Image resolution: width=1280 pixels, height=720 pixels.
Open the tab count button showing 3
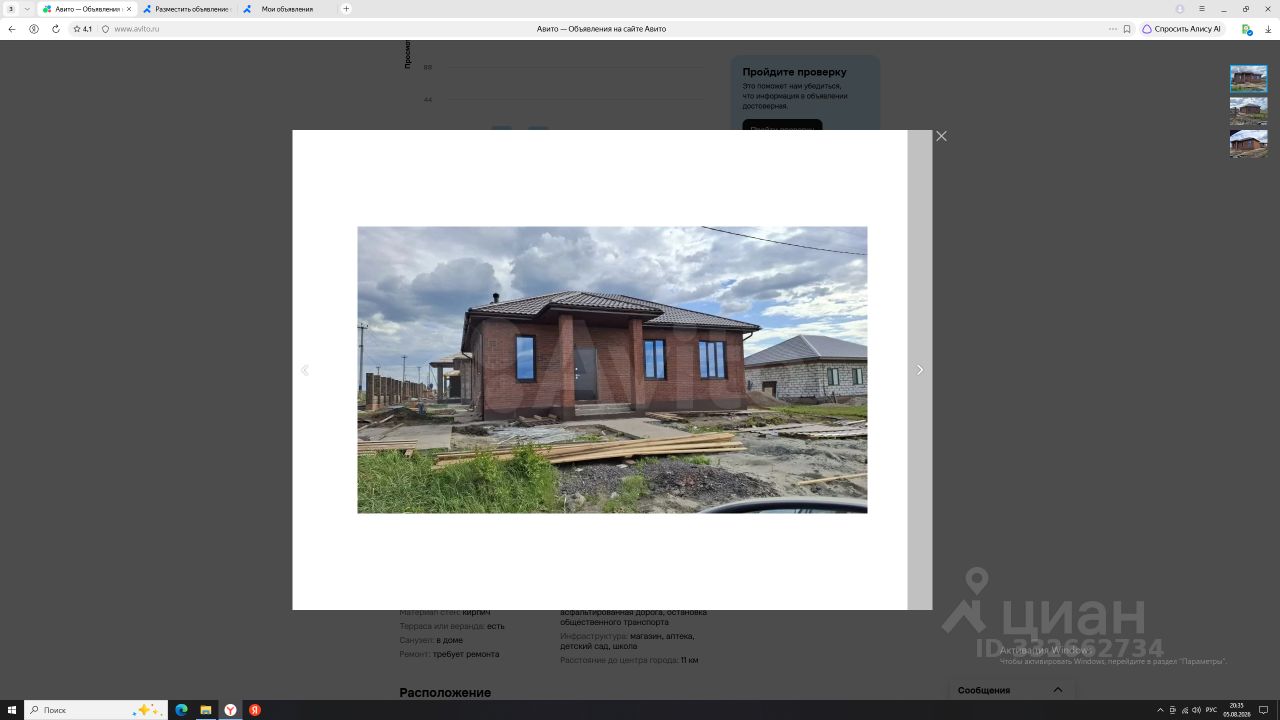(12, 9)
